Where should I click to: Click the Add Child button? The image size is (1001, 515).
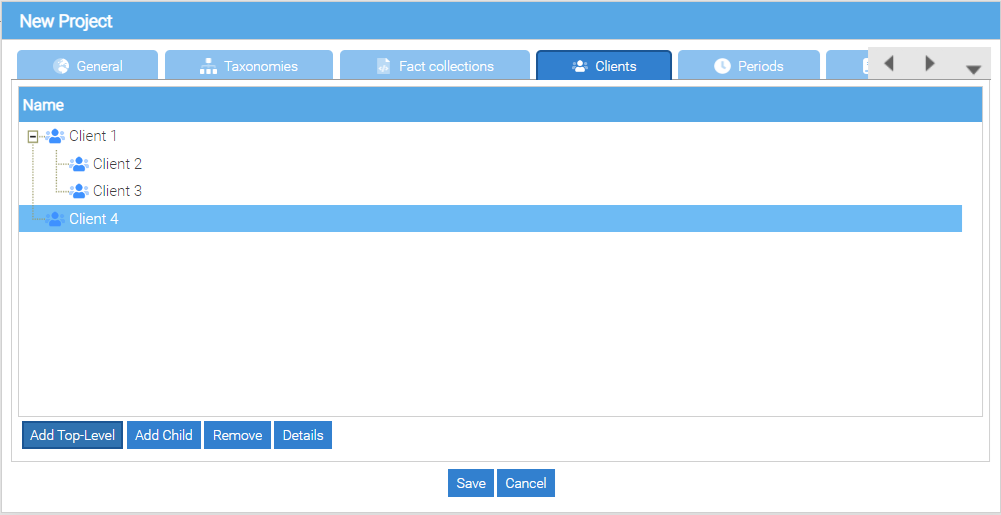(164, 435)
